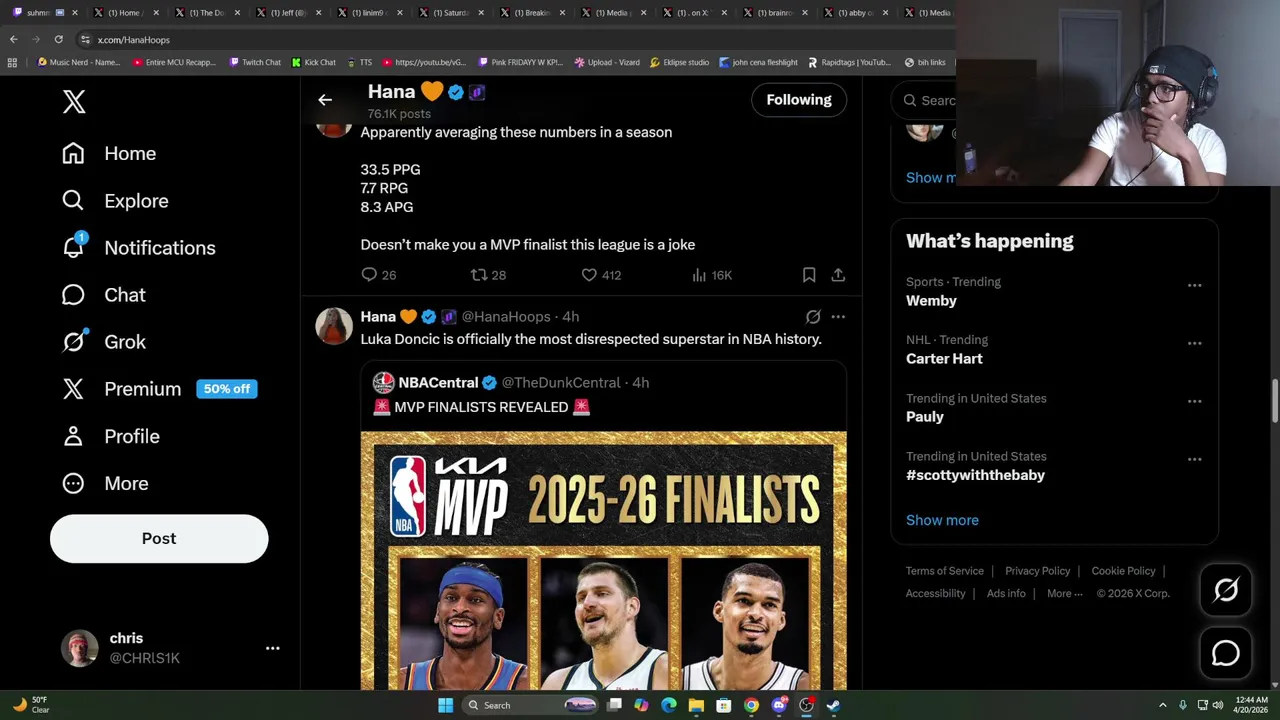Switch to the (1) Saturday browser tab
The width and height of the screenshot is (1280, 720).
450,13
